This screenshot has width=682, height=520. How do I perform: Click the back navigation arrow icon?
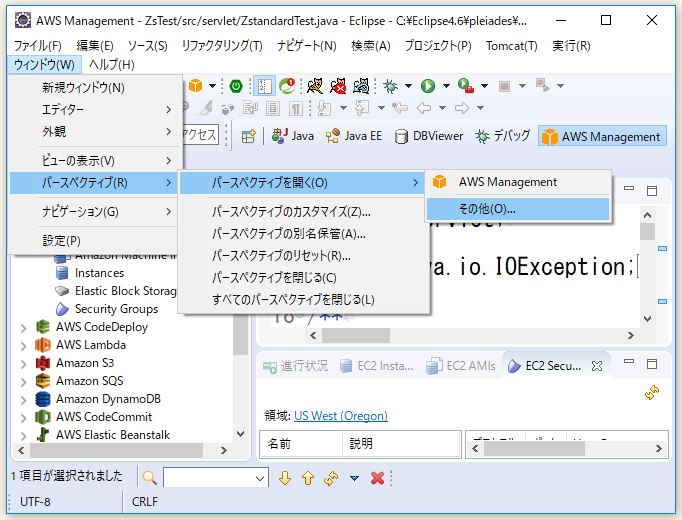pos(424,107)
